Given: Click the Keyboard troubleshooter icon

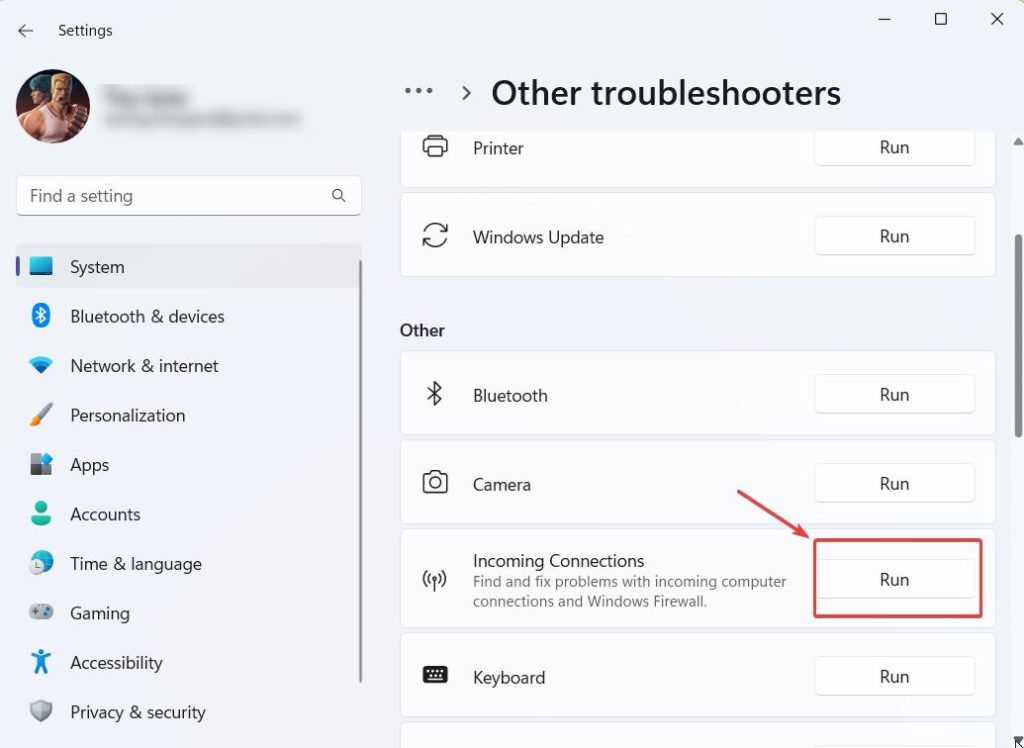Looking at the screenshot, I should 435,675.
